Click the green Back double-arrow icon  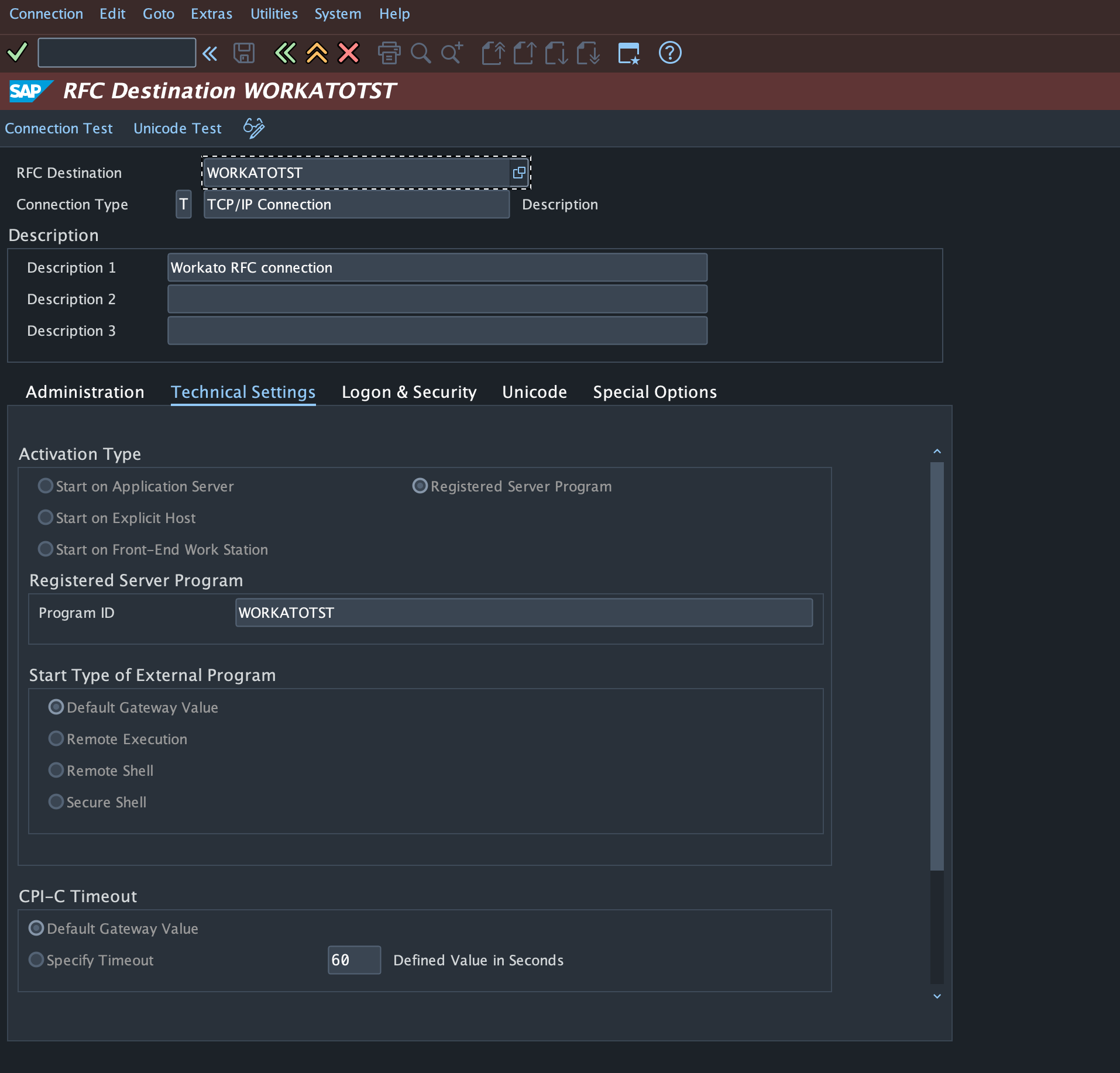285,53
